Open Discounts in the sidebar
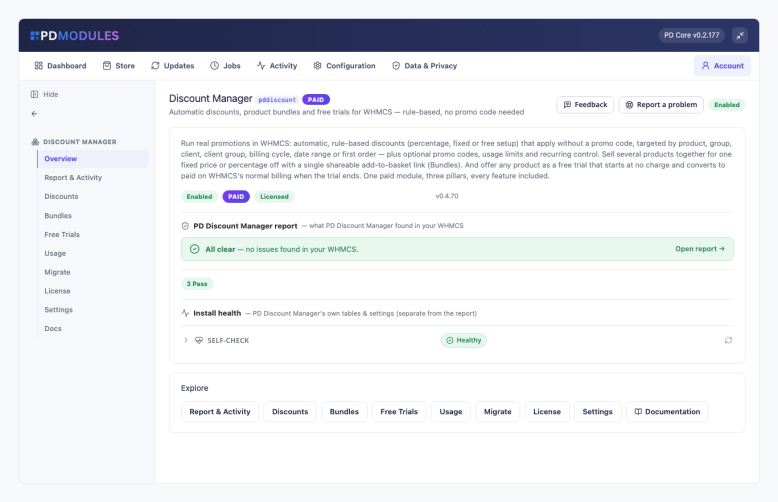Image resolution: width=778 pixels, height=502 pixels. (93, 196)
